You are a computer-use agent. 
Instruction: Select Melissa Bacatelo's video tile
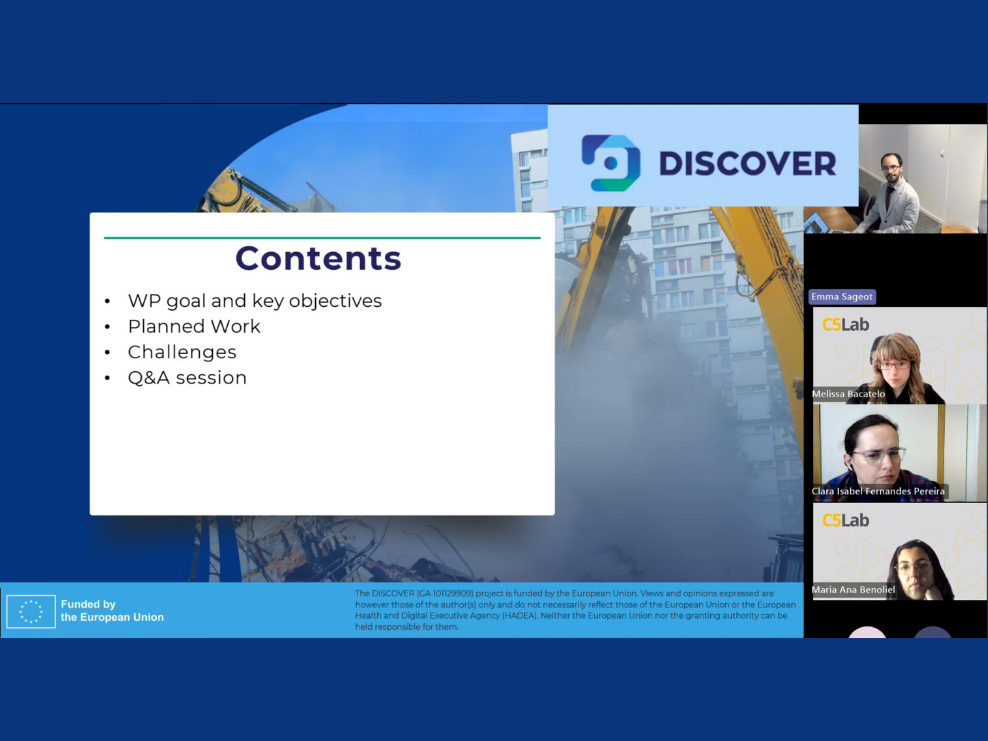coord(899,356)
